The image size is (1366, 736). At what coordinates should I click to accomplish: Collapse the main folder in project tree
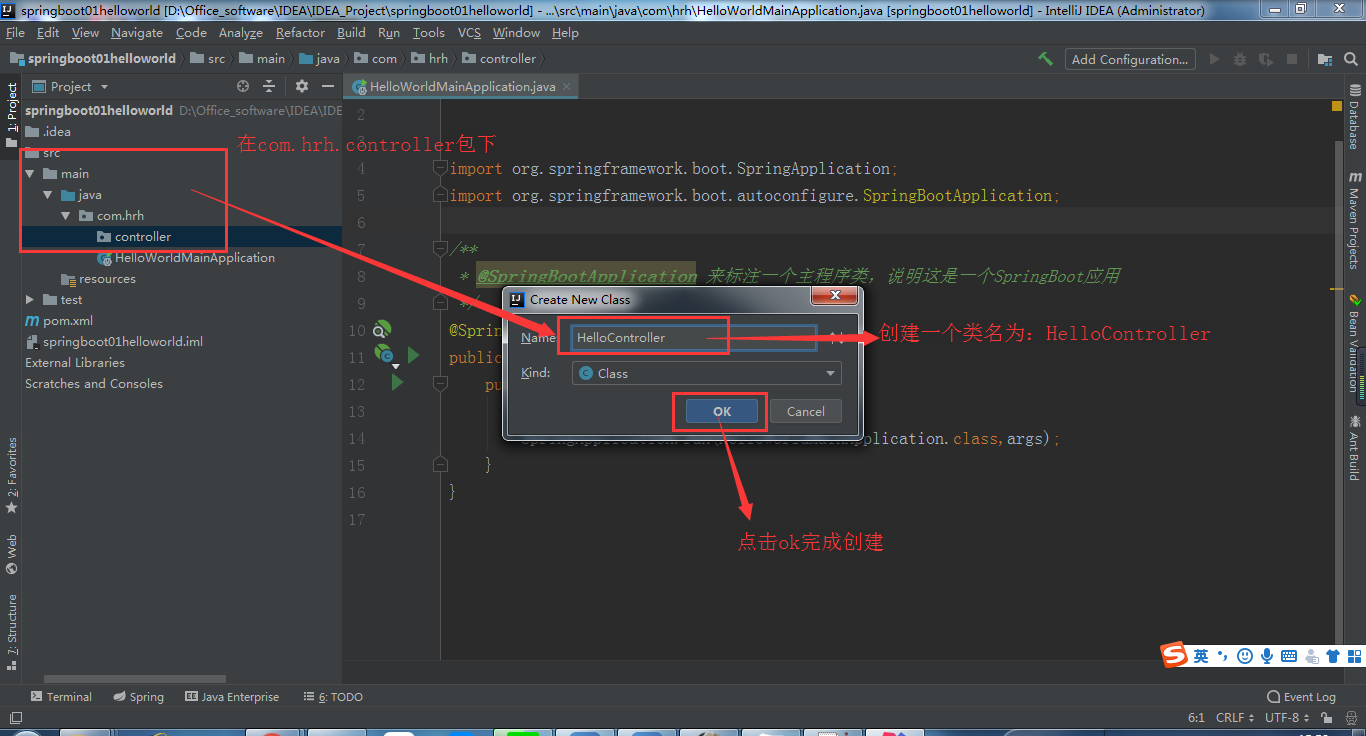pos(30,174)
